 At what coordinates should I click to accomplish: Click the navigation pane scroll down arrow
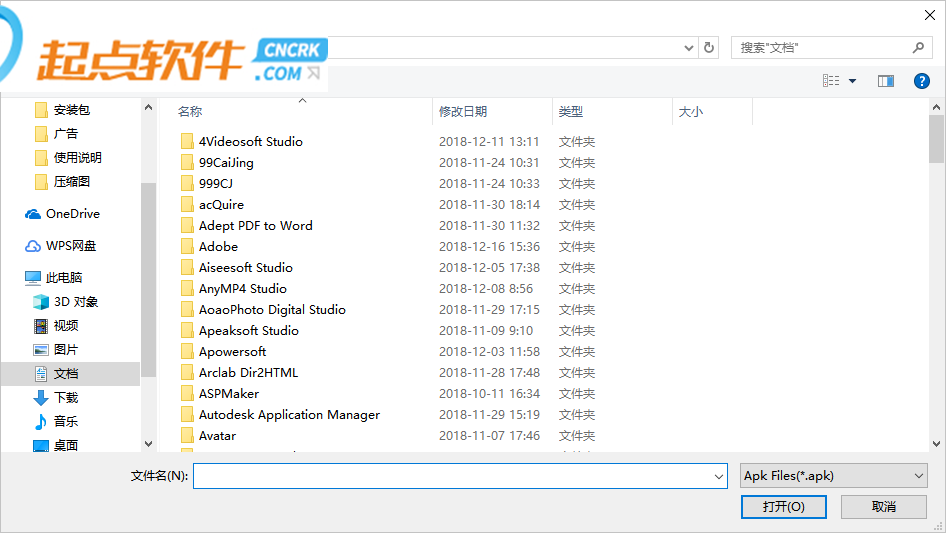pyautogui.click(x=148, y=444)
